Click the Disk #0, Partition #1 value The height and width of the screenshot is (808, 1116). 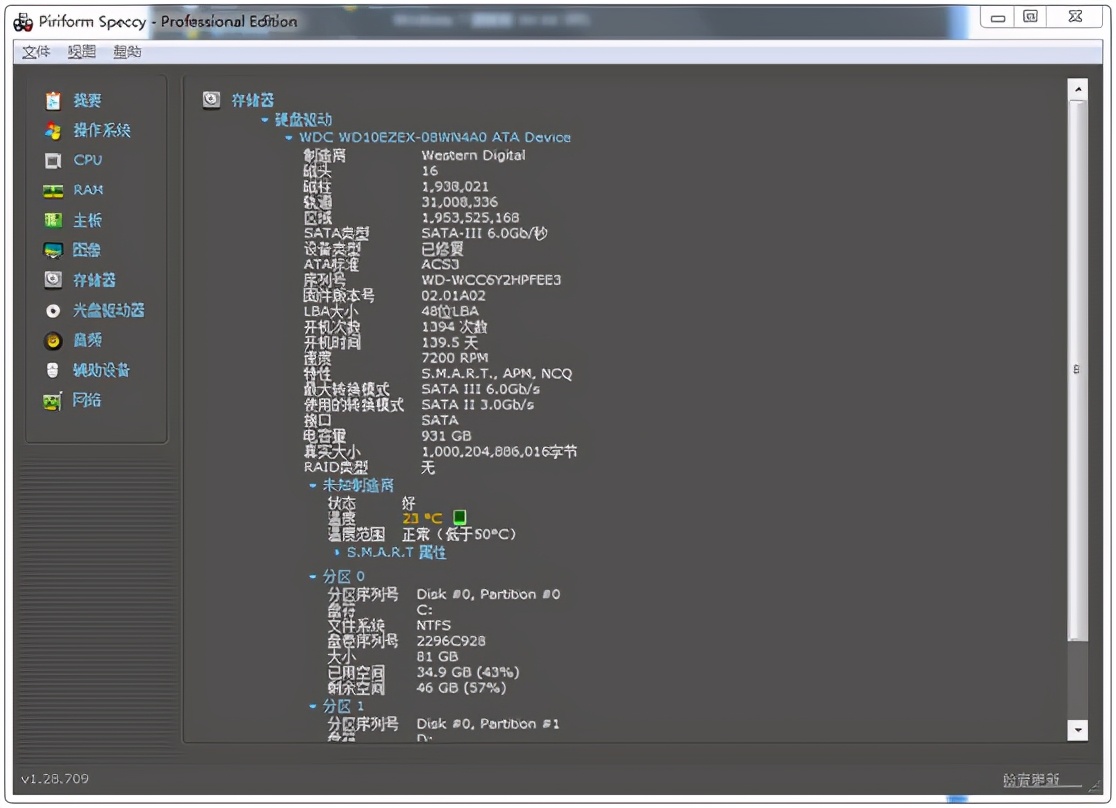pyautogui.click(x=488, y=724)
